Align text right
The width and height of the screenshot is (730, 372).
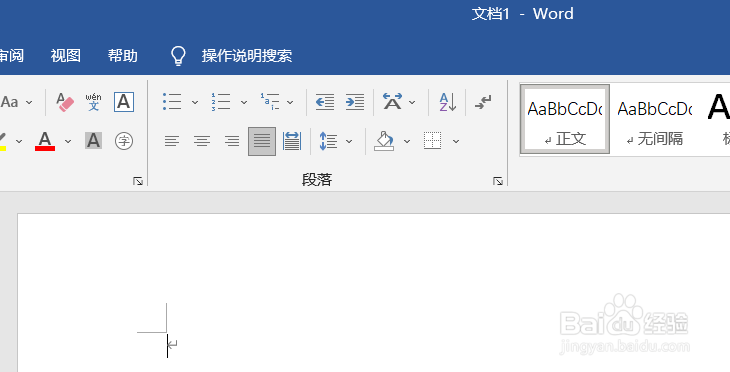click(x=232, y=141)
